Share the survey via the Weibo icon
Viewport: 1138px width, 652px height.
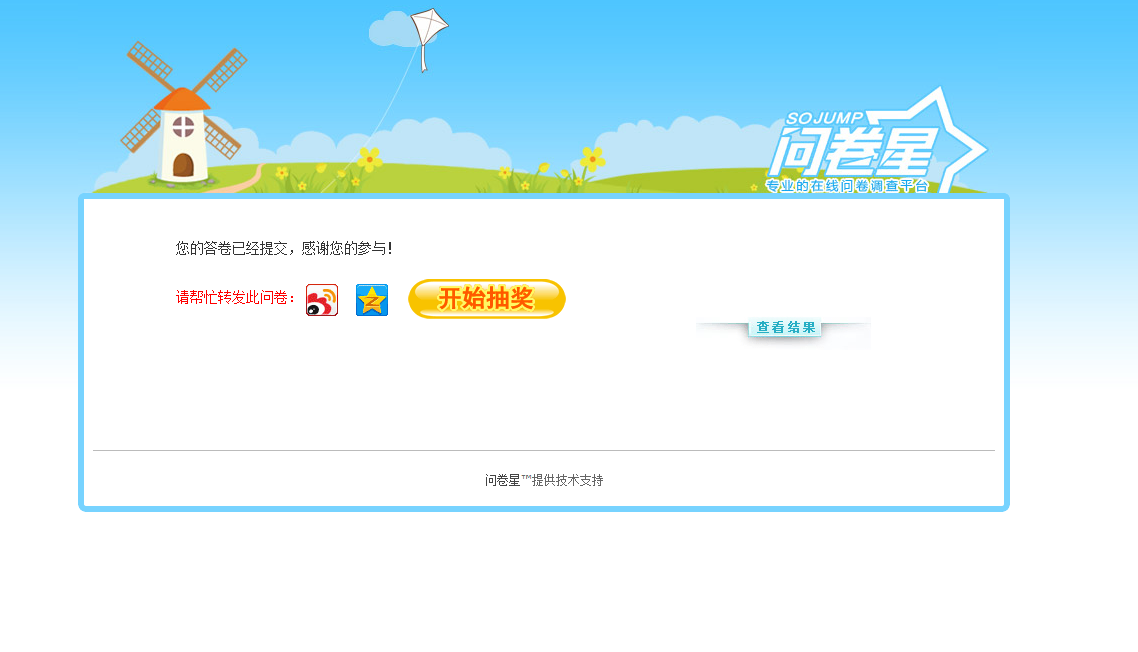(x=322, y=300)
